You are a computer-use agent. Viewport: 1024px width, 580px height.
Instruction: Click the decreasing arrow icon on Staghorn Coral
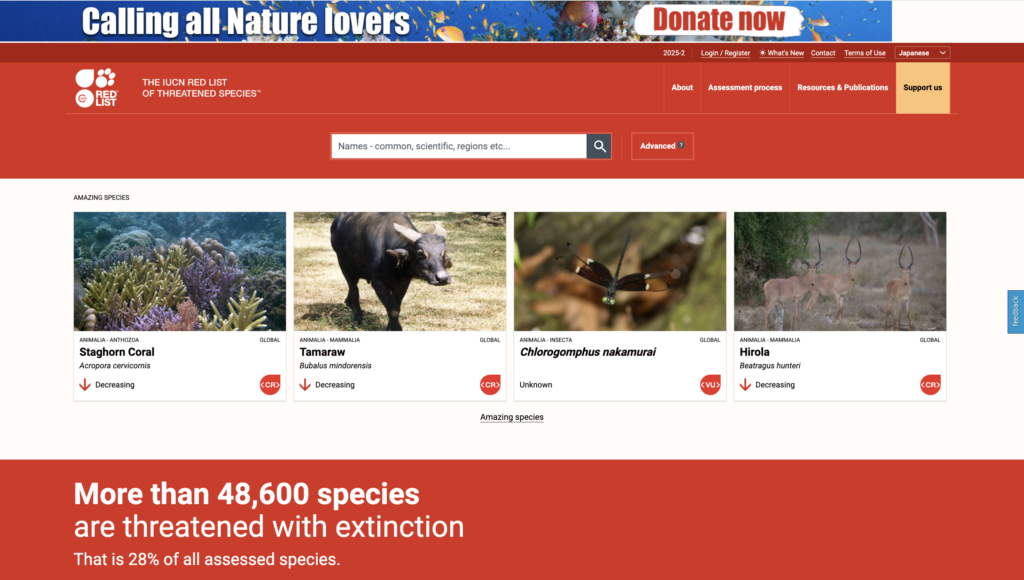(x=85, y=385)
